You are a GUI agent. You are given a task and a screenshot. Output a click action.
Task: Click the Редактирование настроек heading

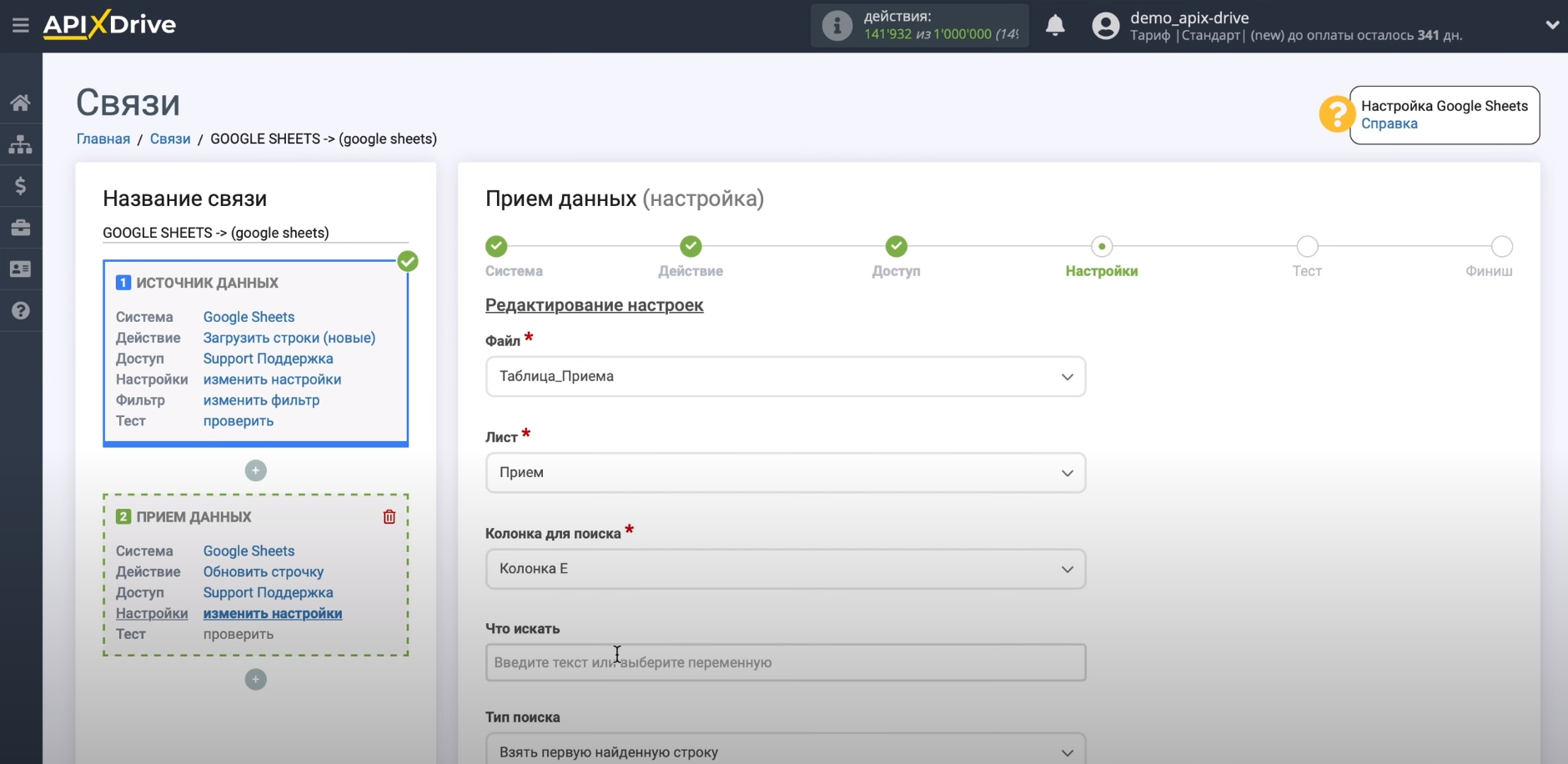[x=595, y=305]
